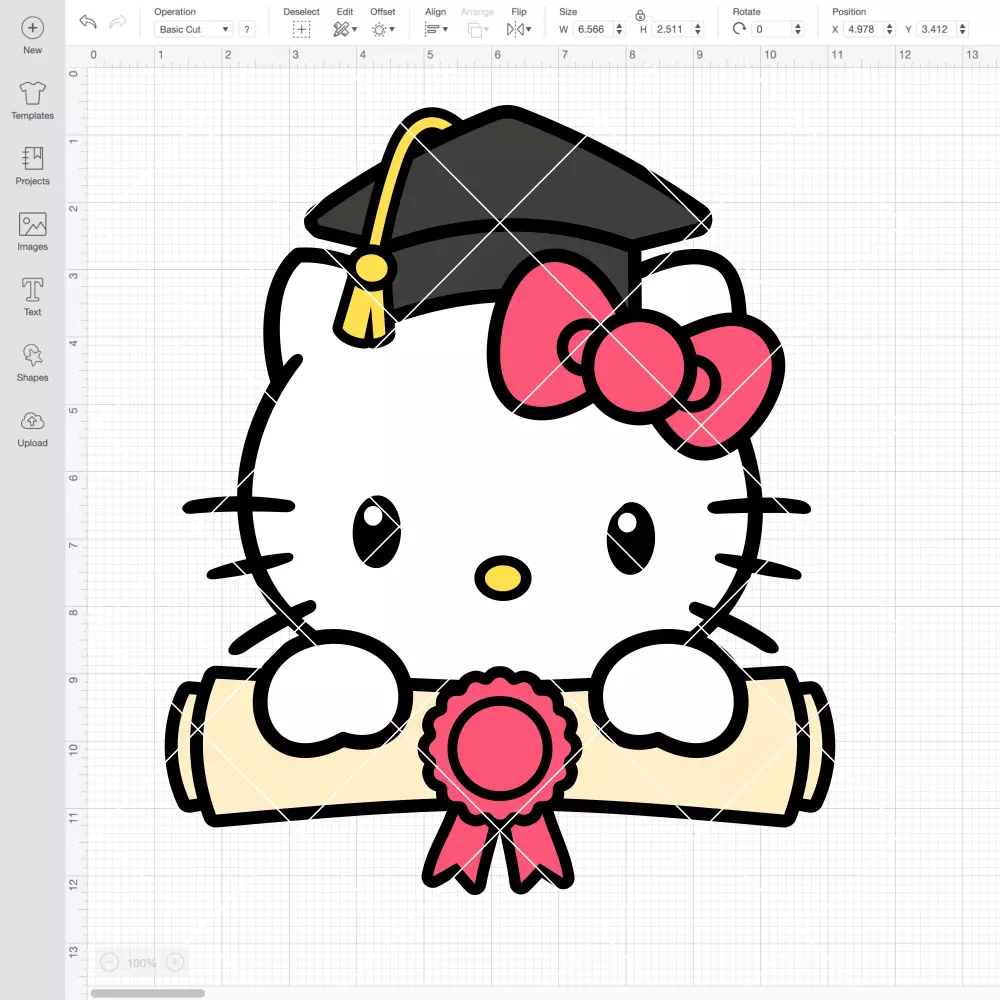Click the horizontal canvas scrollbar
1000x1000 pixels.
point(148,993)
